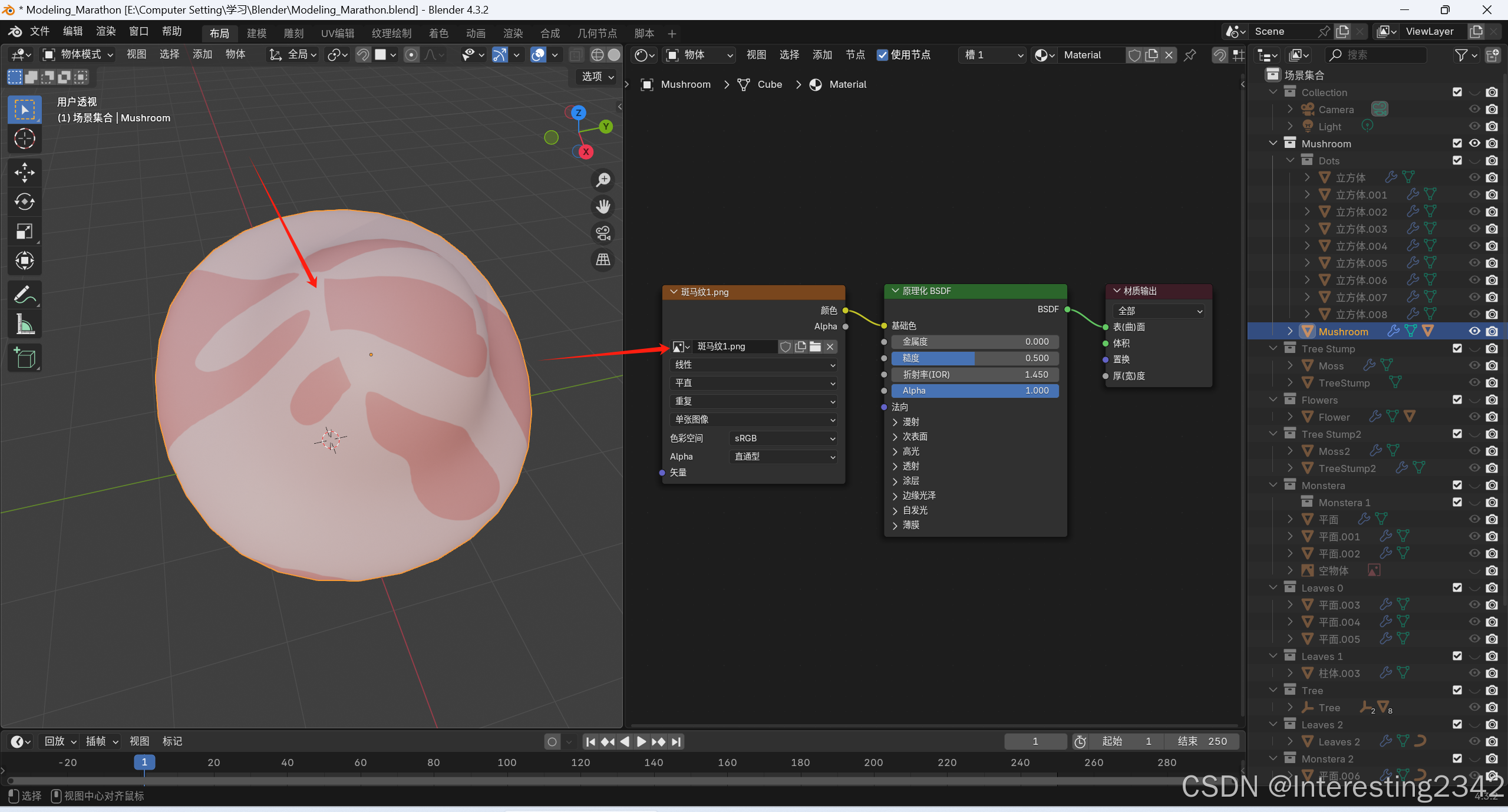This screenshot has height=812, width=1508.
Task: Activate the Annotate pencil tool
Action: [x=24, y=294]
